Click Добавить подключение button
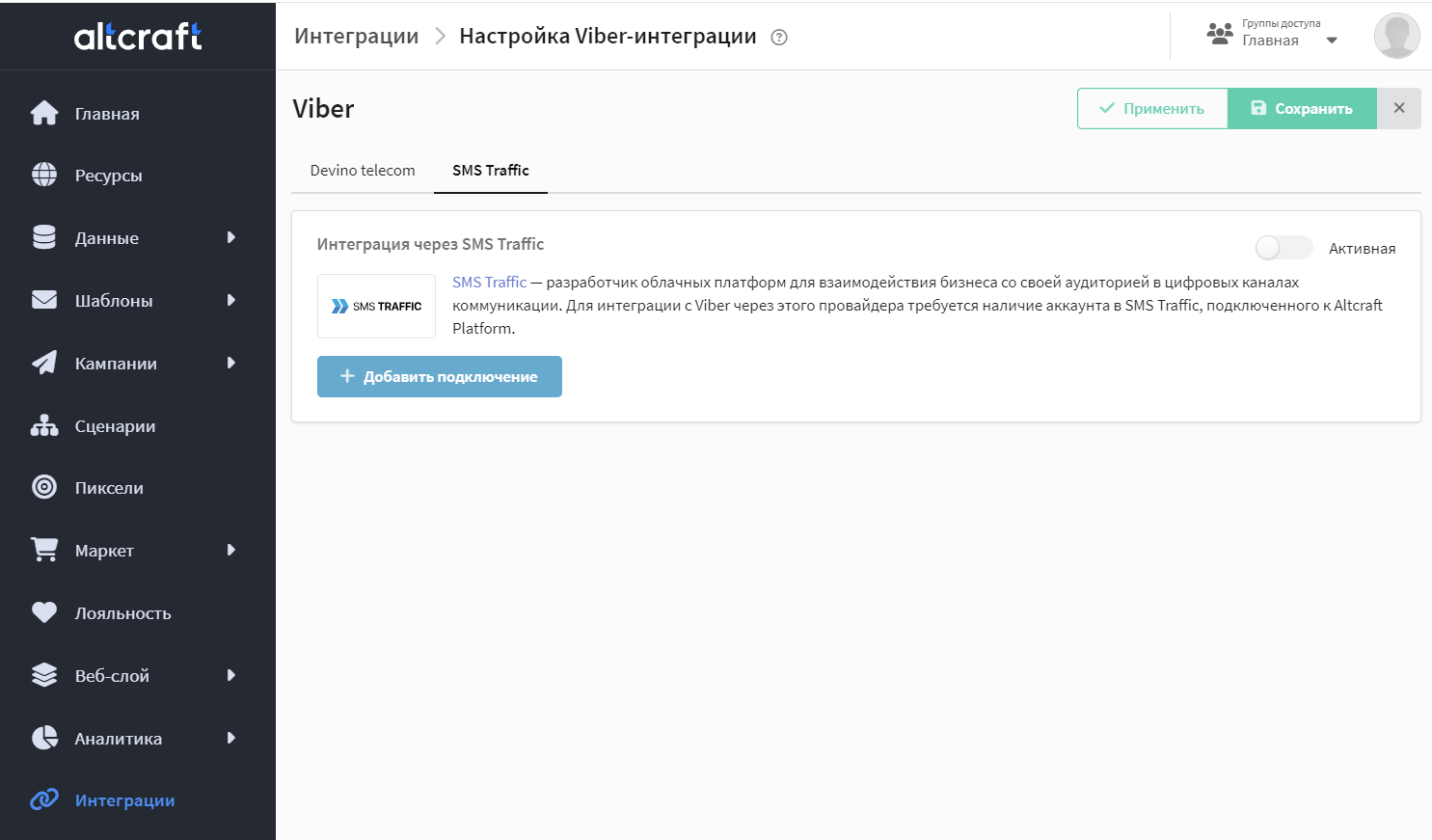Image resolution: width=1432 pixels, height=840 pixels. pos(440,376)
